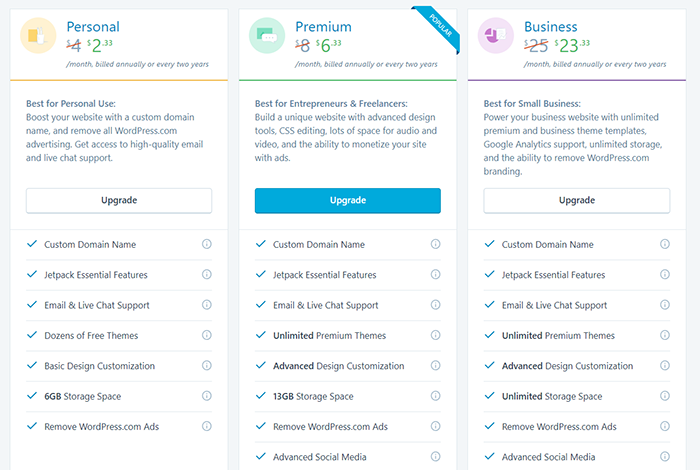Screen dimensions: 700x470
Task: Click the Personal plan title
Action: [x=93, y=27]
